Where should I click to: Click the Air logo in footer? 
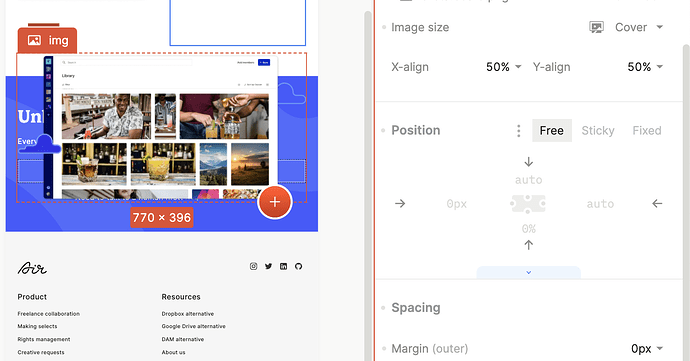(x=32, y=268)
